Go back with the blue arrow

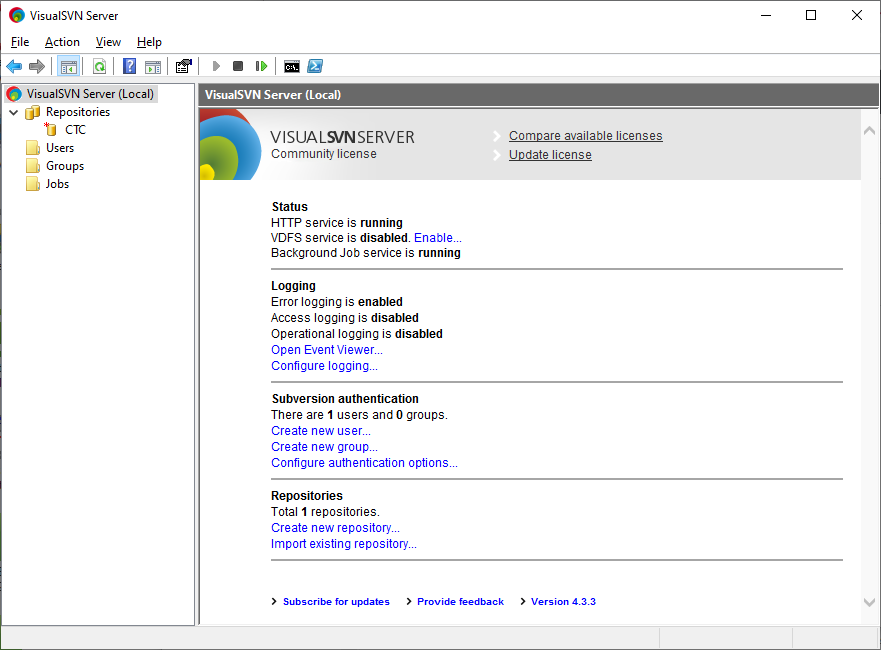(x=14, y=66)
